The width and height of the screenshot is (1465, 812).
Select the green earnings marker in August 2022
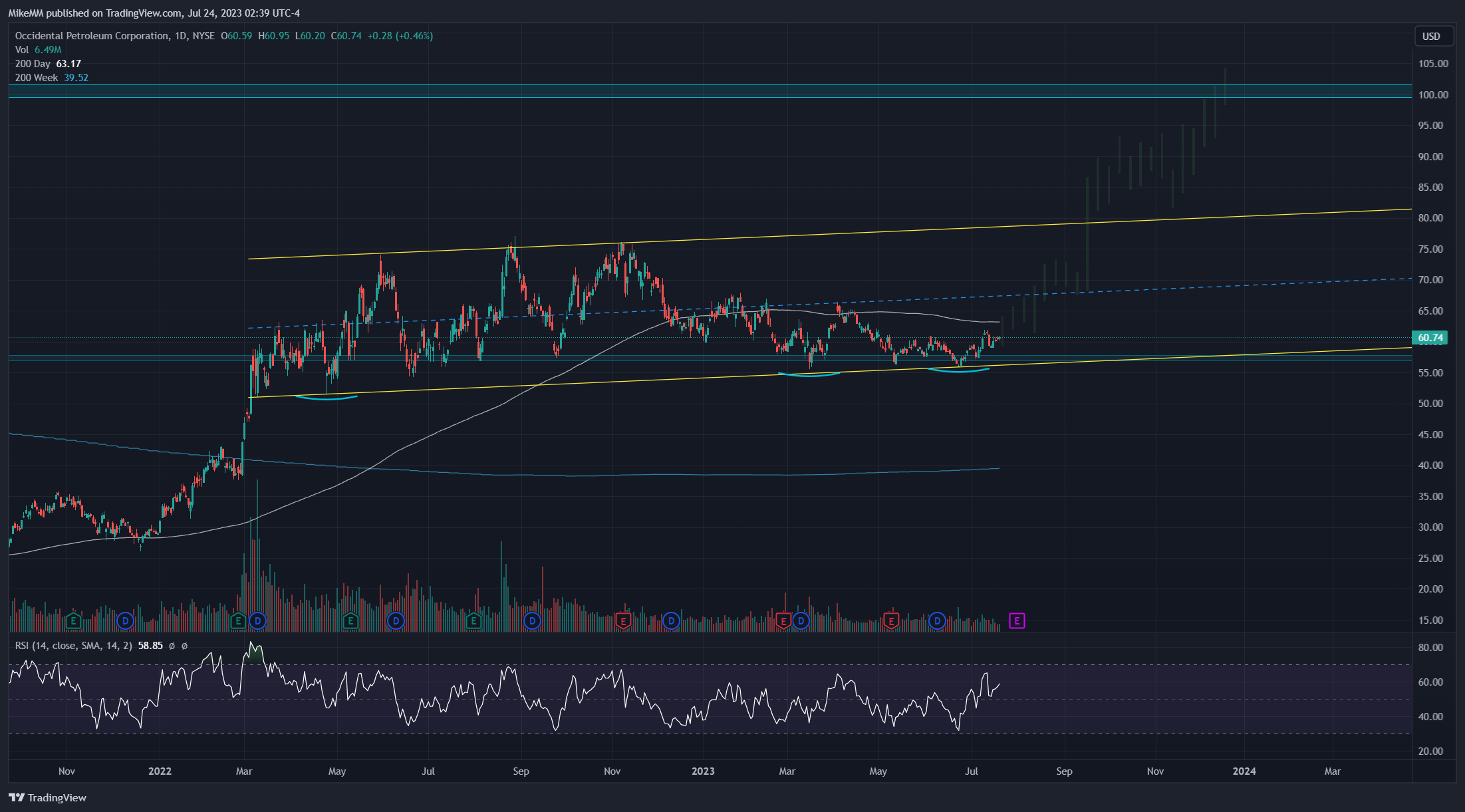click(x=473, y=622)
